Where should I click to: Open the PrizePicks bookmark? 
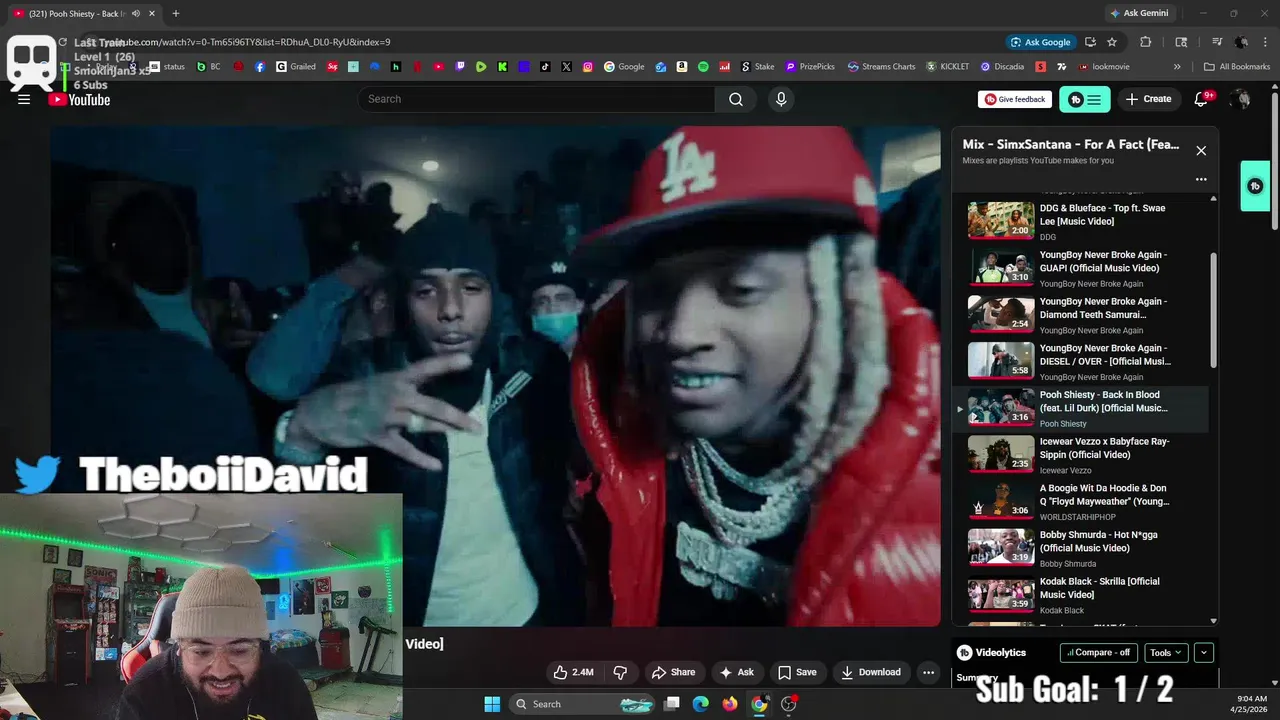click(810, 67)
